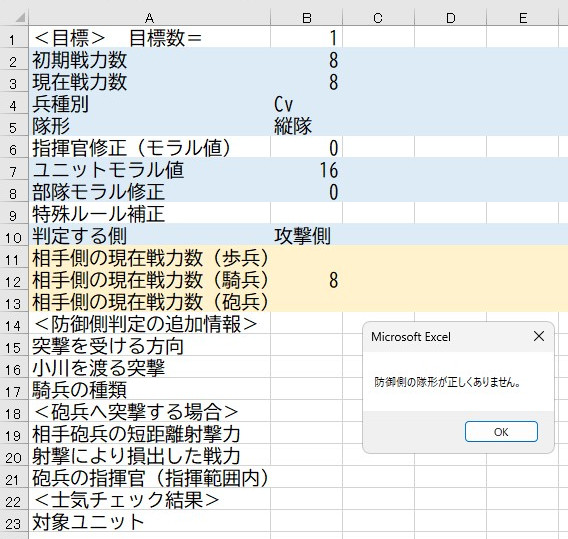Select row 1 header
The height and width of the screenshot is (539, 568).
14,37
